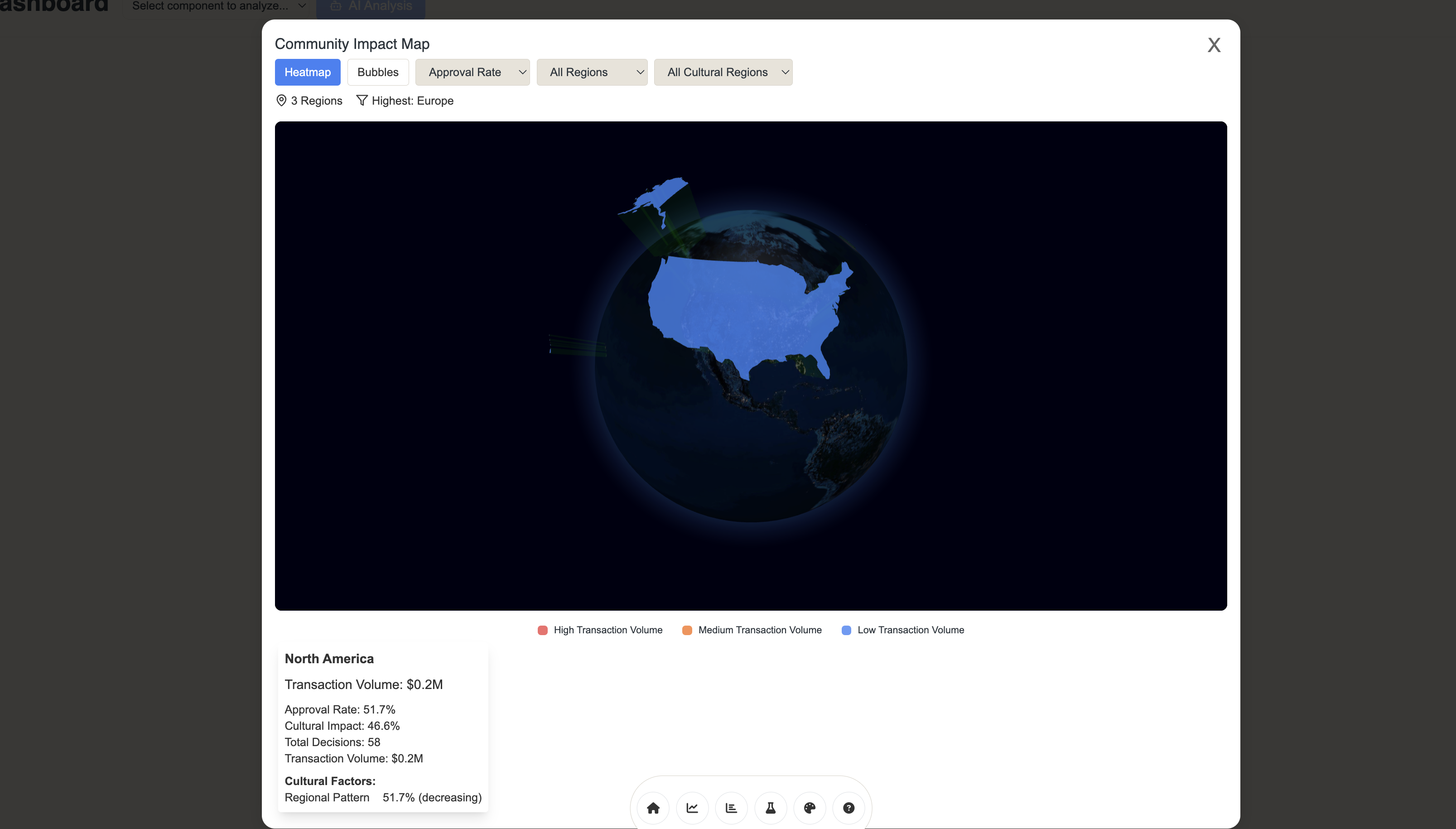Open the horizontal bar chart icon
Viewport: 1456px width, 829px height.
pos(732,807)
